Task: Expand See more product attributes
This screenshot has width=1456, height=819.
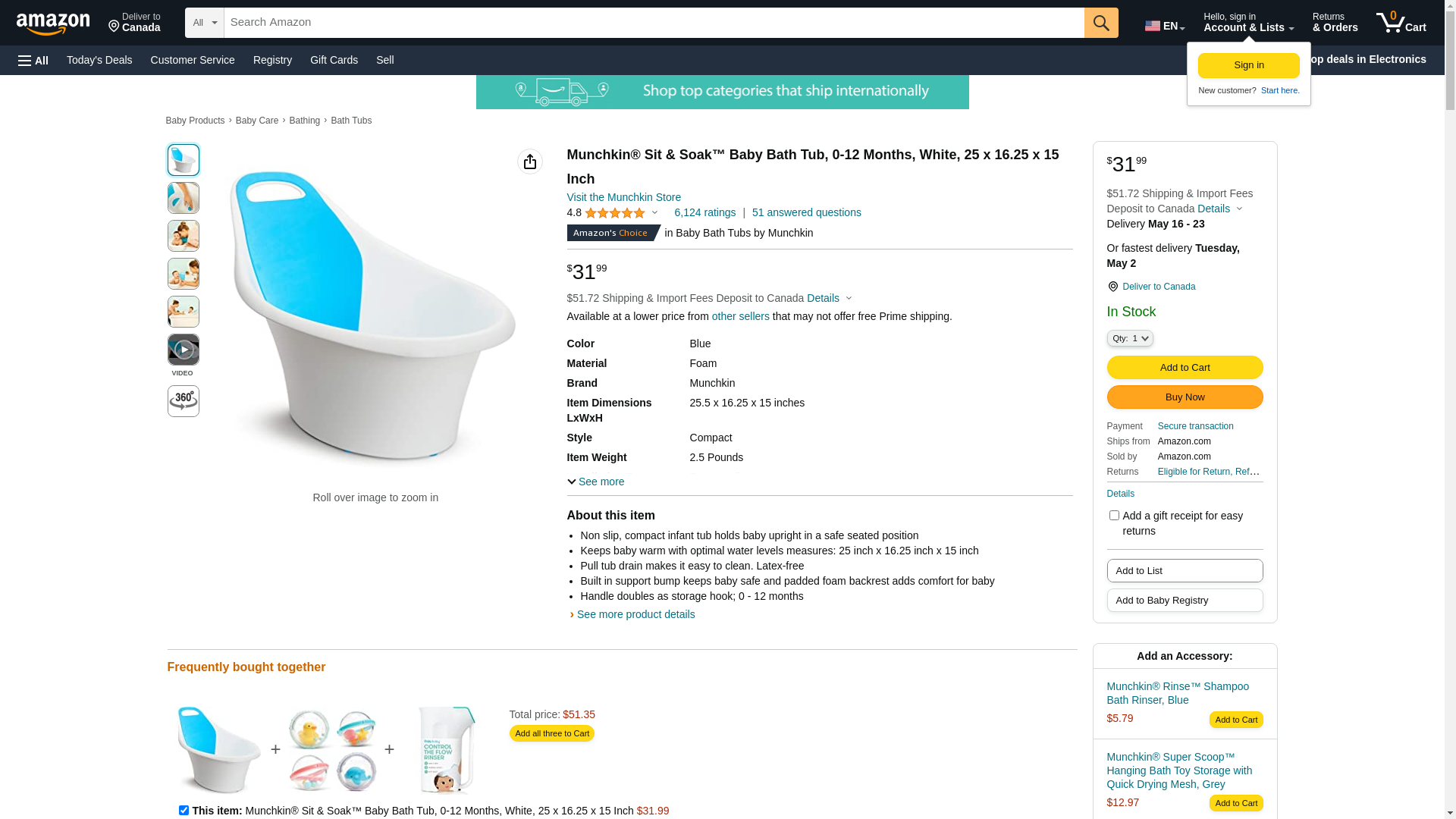Action: [596, 482]
